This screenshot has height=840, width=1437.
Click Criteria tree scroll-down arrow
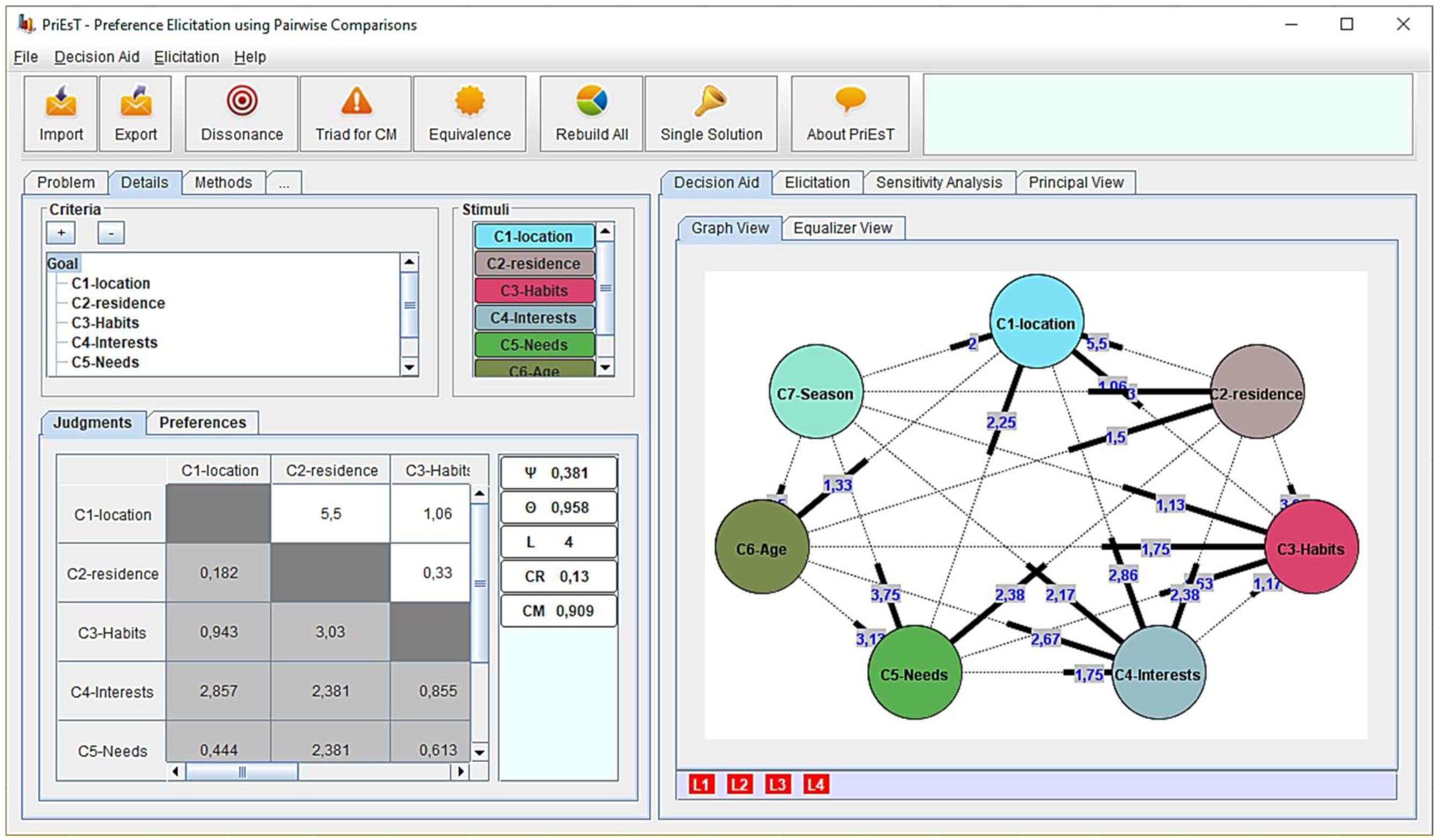click(x=409, y=367)
